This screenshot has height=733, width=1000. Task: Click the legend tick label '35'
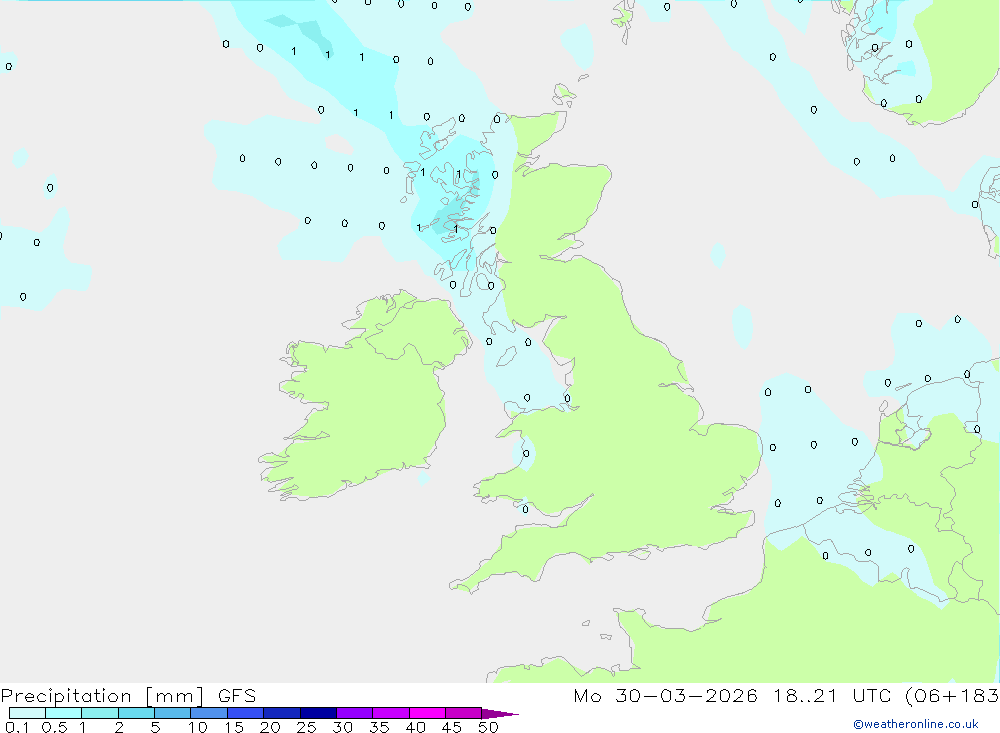(x=379, y=727)
